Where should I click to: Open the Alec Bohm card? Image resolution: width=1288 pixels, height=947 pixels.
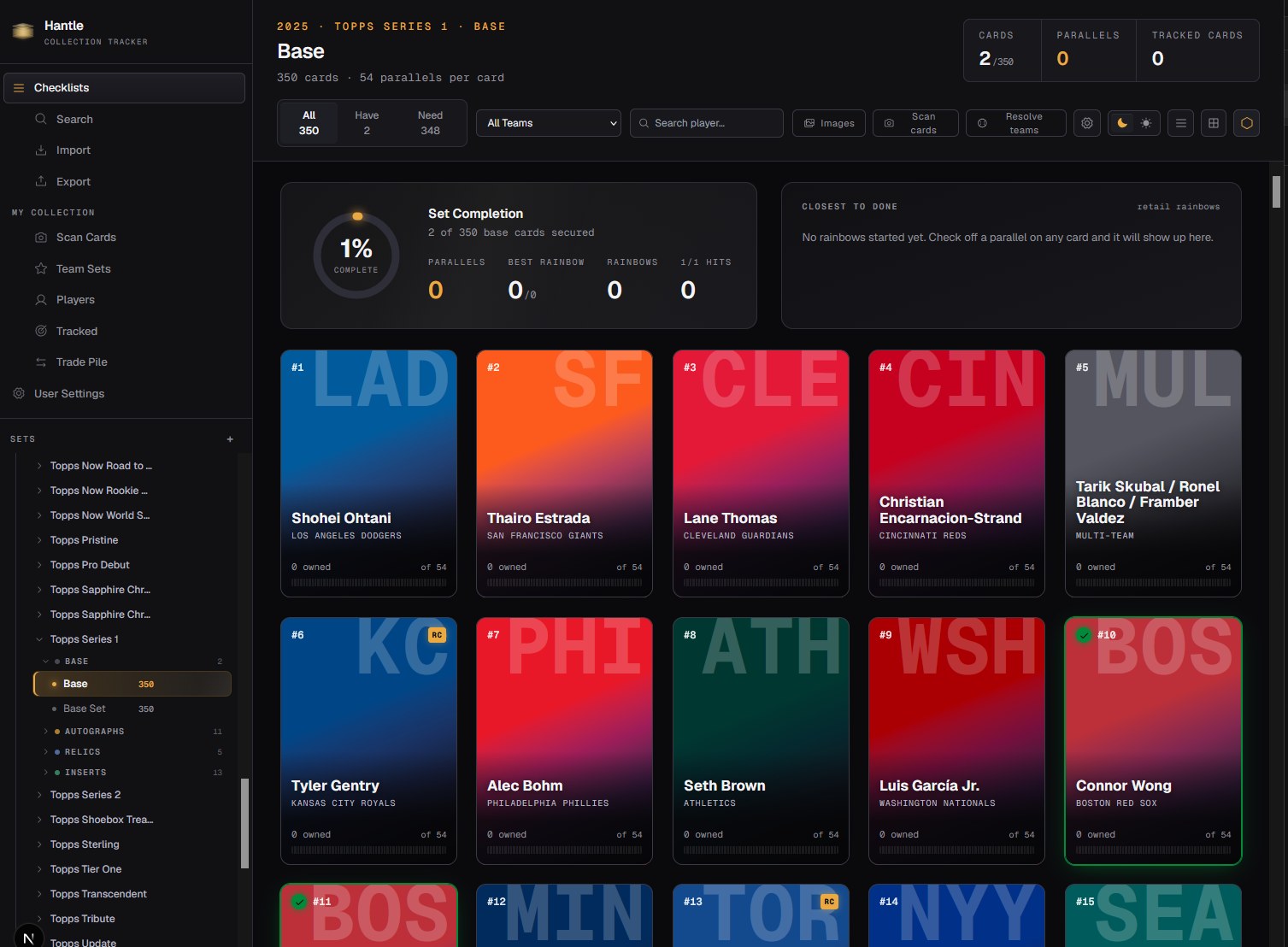pyautogui.click(x=564, y=741)
